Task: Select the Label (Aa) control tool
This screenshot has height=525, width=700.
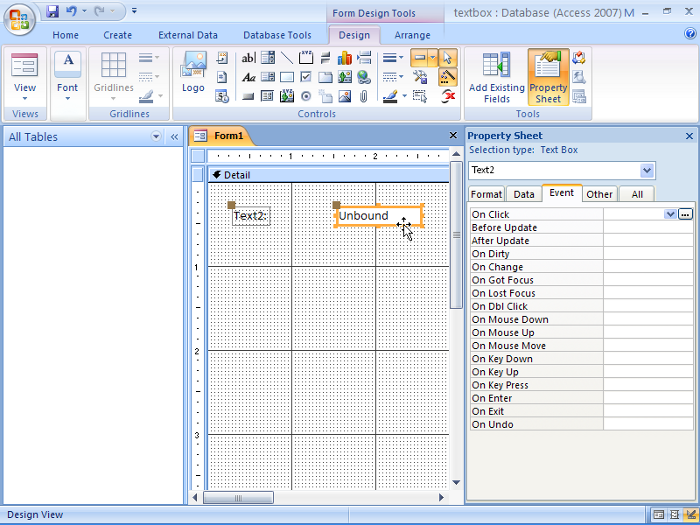Action: click(x=248, y=77)
